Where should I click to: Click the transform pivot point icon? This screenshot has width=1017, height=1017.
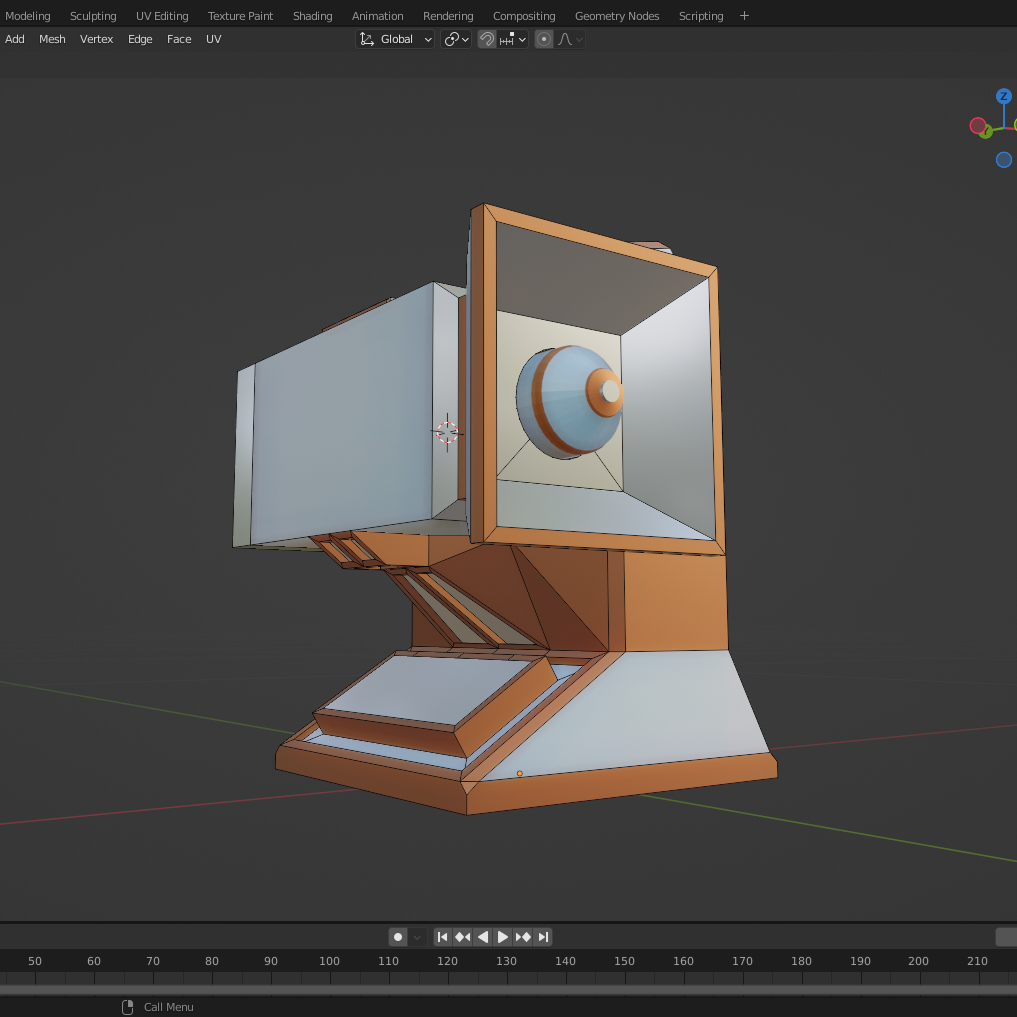click(x=451, y=39)
